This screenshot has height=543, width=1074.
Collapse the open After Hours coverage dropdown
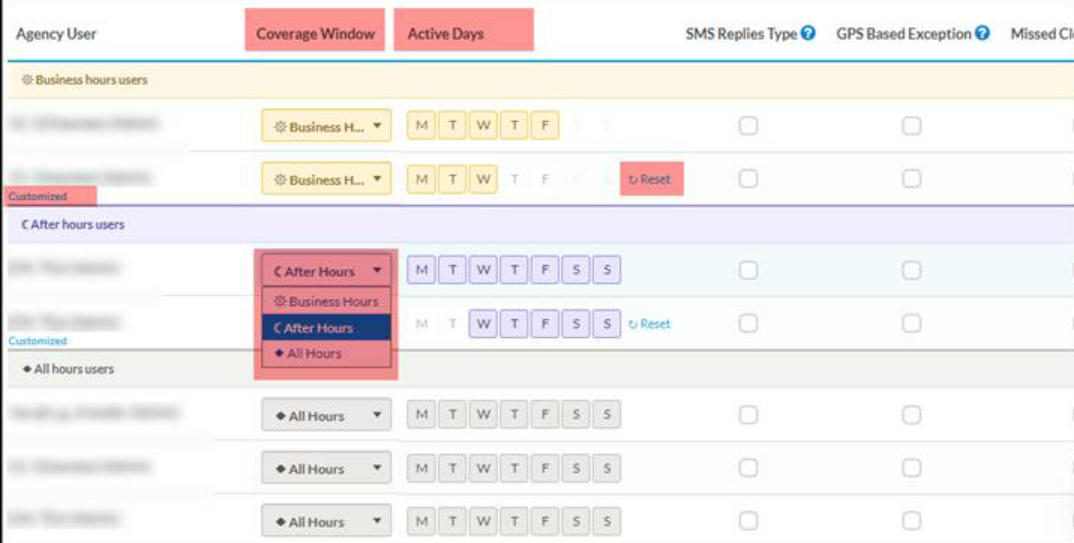tap(326, 271)
